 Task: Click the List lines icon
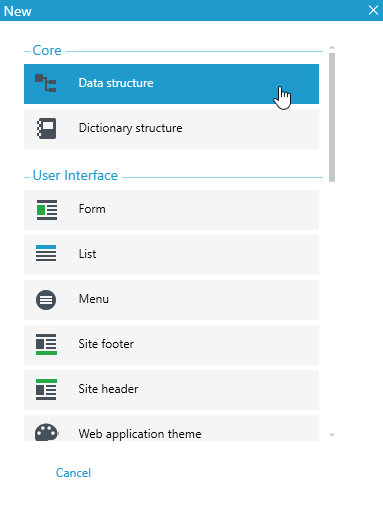pos(46,253)
